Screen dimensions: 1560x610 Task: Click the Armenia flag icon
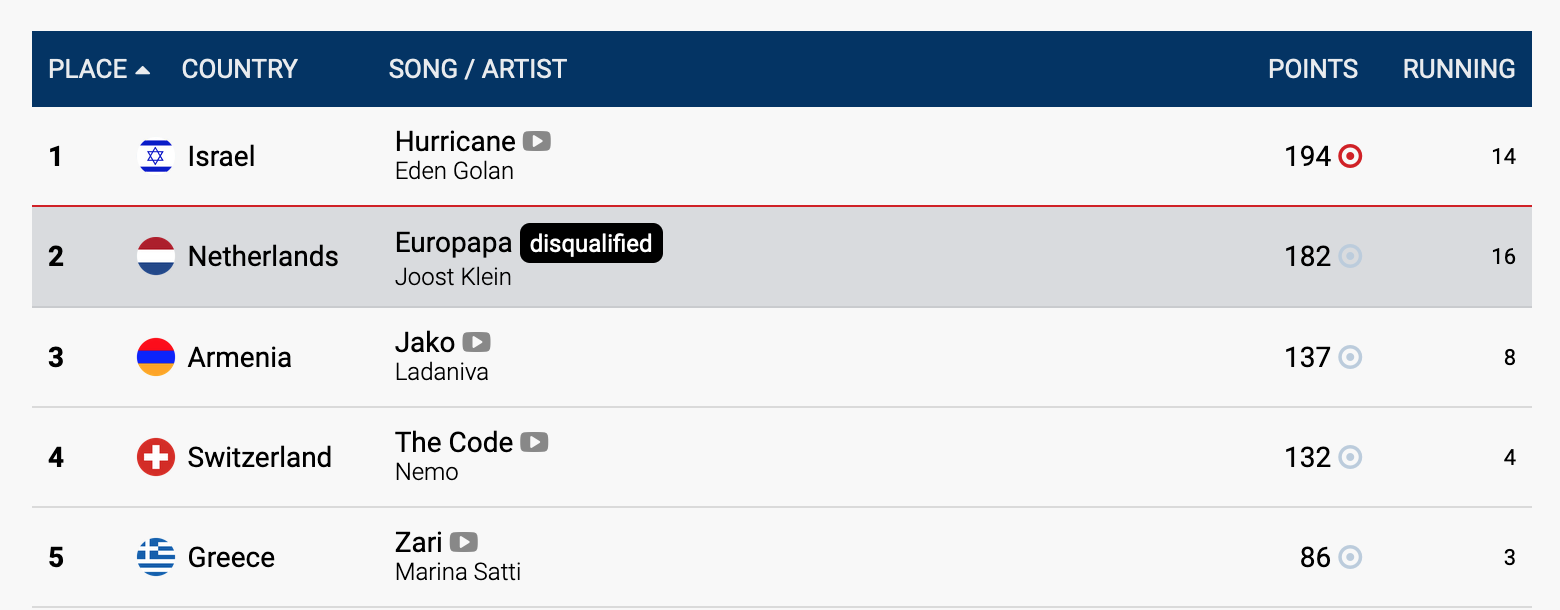coord(156,357)
